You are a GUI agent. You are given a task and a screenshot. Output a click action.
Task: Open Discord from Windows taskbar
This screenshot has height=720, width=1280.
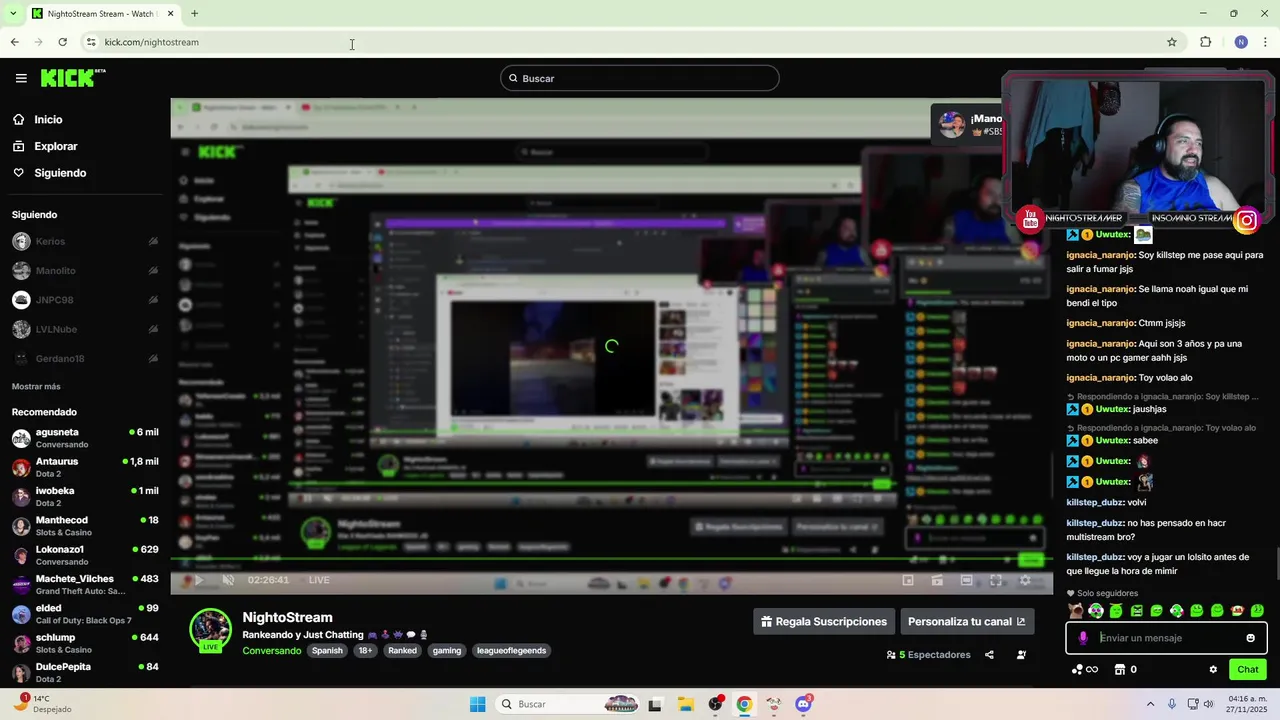pyautogui.click(x=803, y=704)
